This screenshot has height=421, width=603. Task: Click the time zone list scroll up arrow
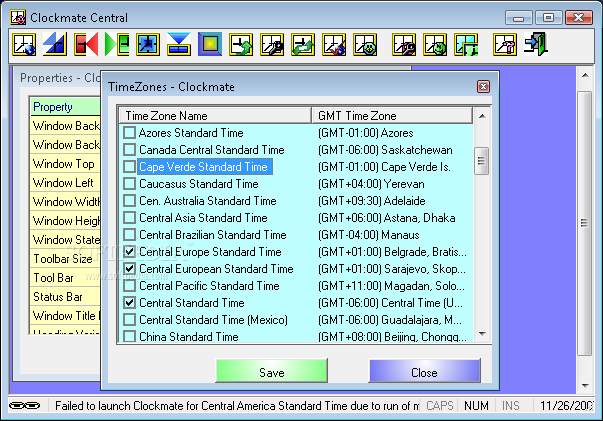click(x=482, y=116)
